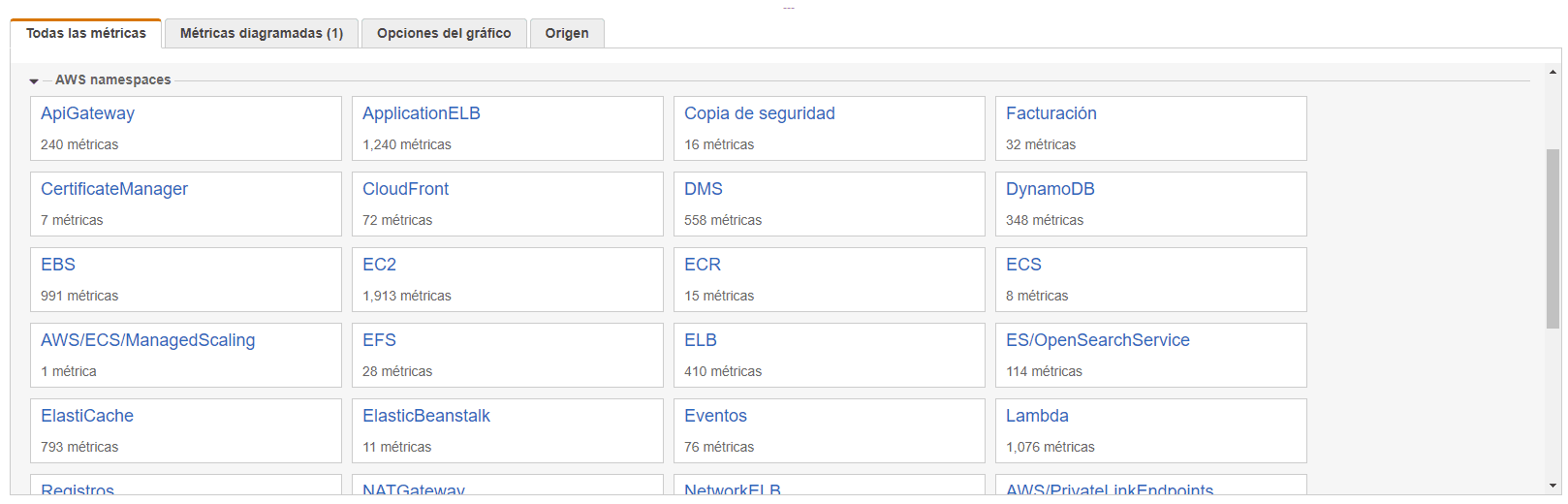Open the ApplicationELB metrics namespace
Image resolution: width=1568 pixels, height=504 pixels.
tap(422, 113)
